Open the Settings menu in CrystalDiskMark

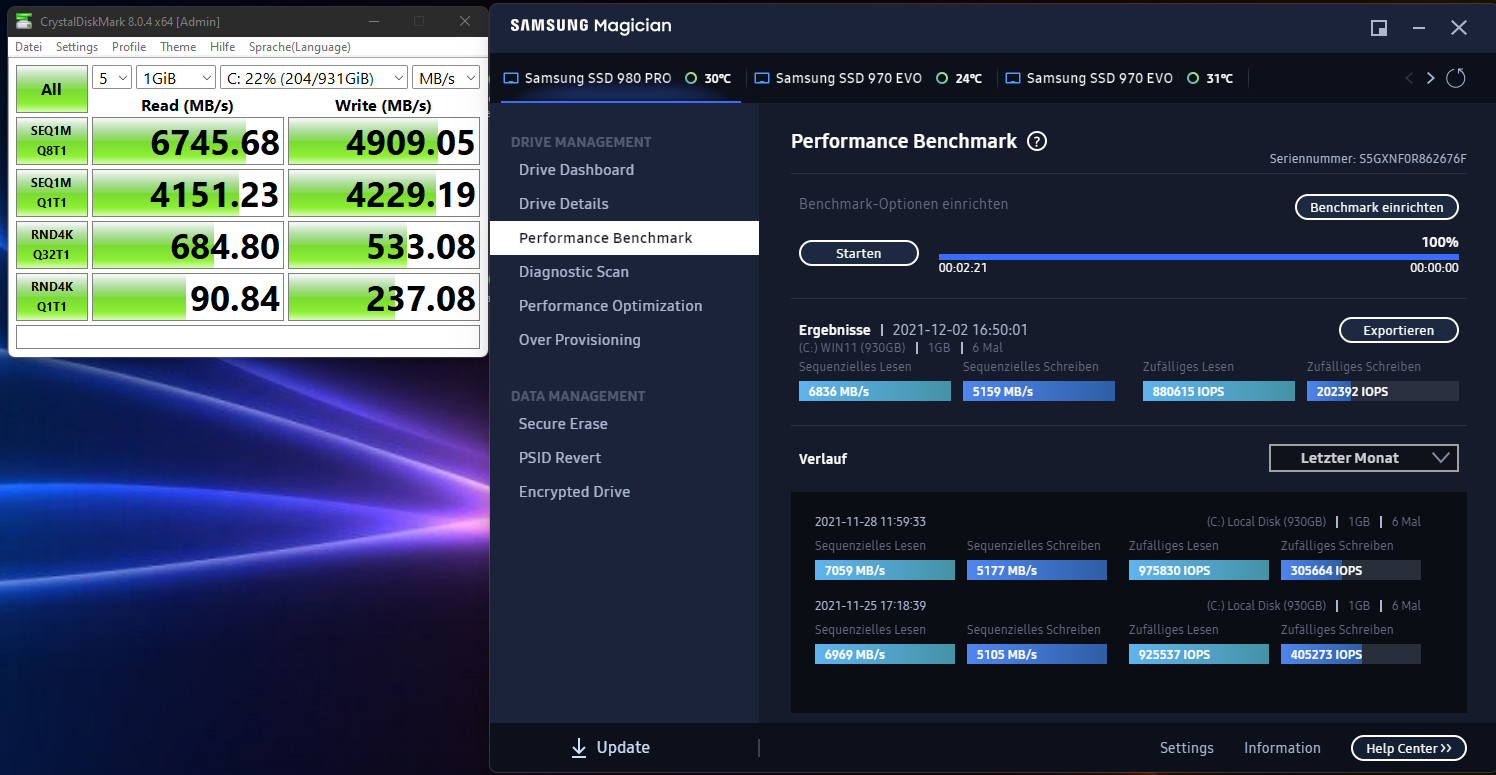(x=77, y=47)
